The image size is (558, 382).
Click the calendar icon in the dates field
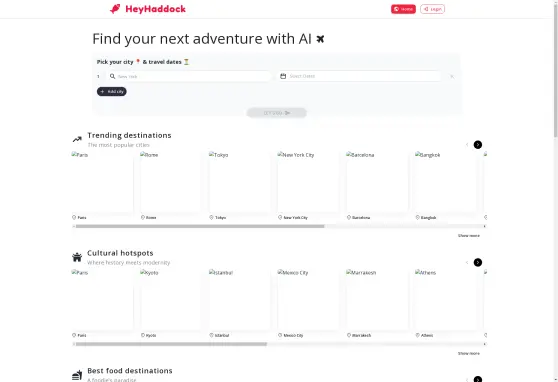tap(283, 76)
